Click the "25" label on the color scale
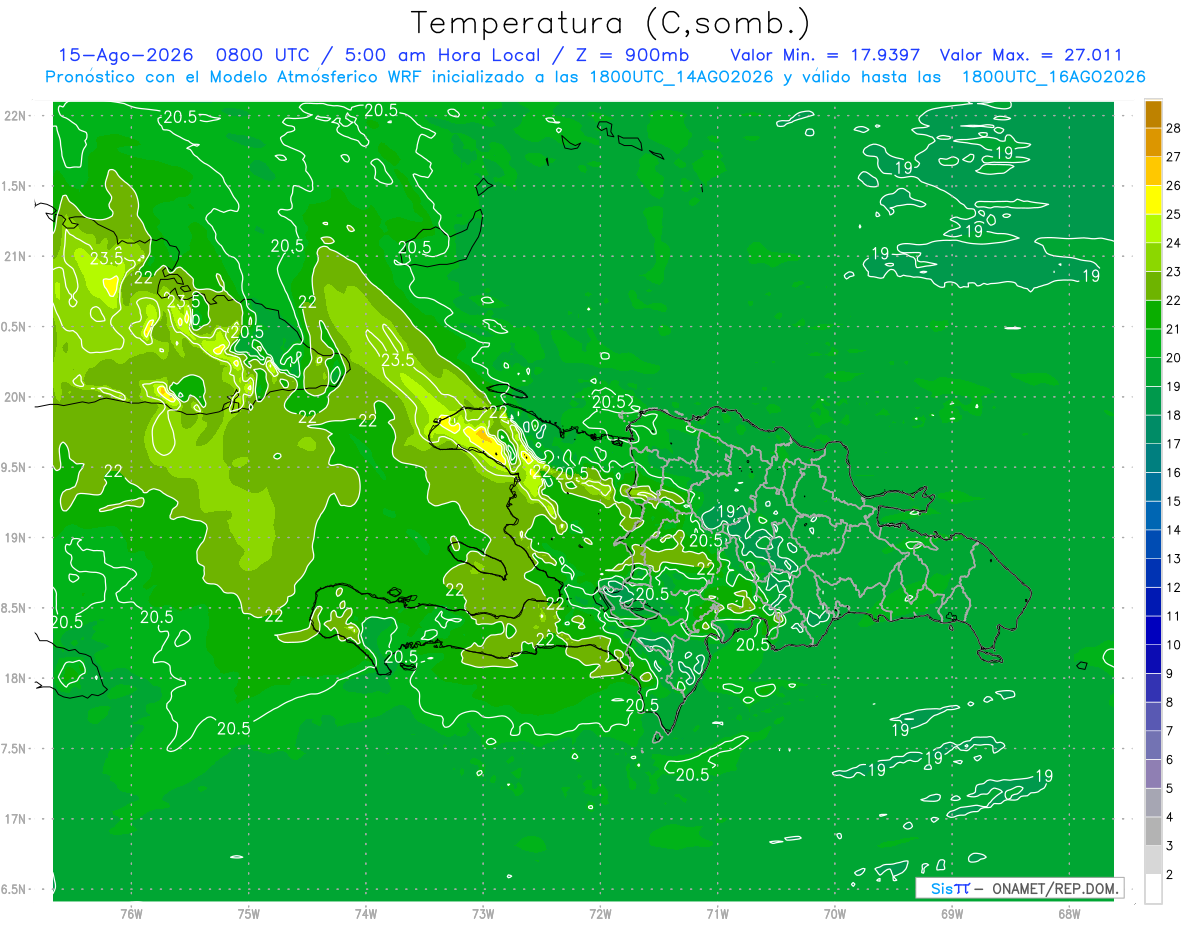 (x=1174, y=214)
